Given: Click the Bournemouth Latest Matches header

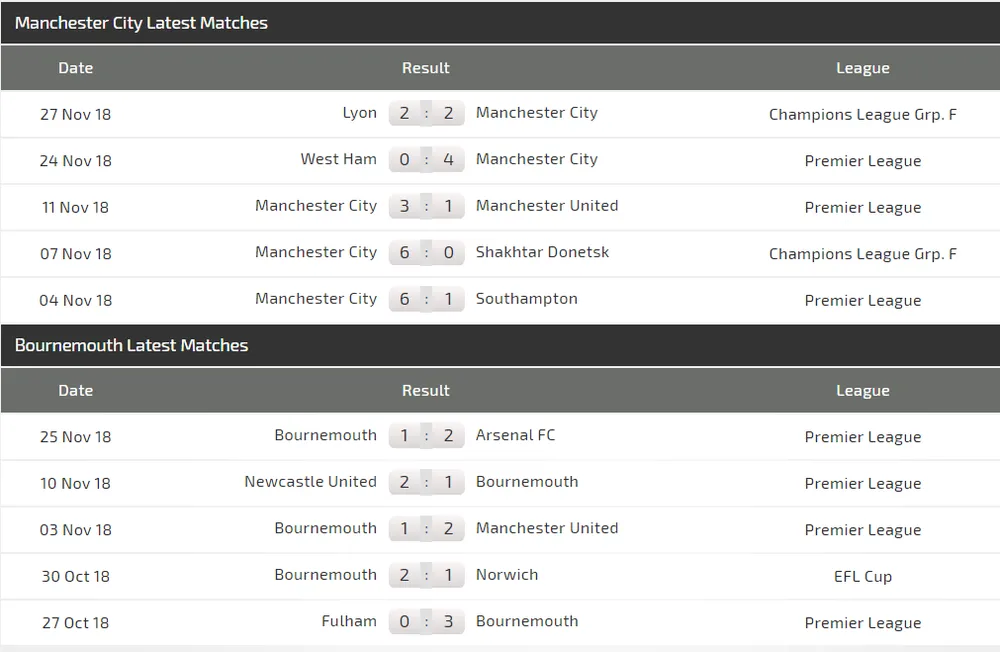Looking at the screenshot, I should tap(131, 345).
